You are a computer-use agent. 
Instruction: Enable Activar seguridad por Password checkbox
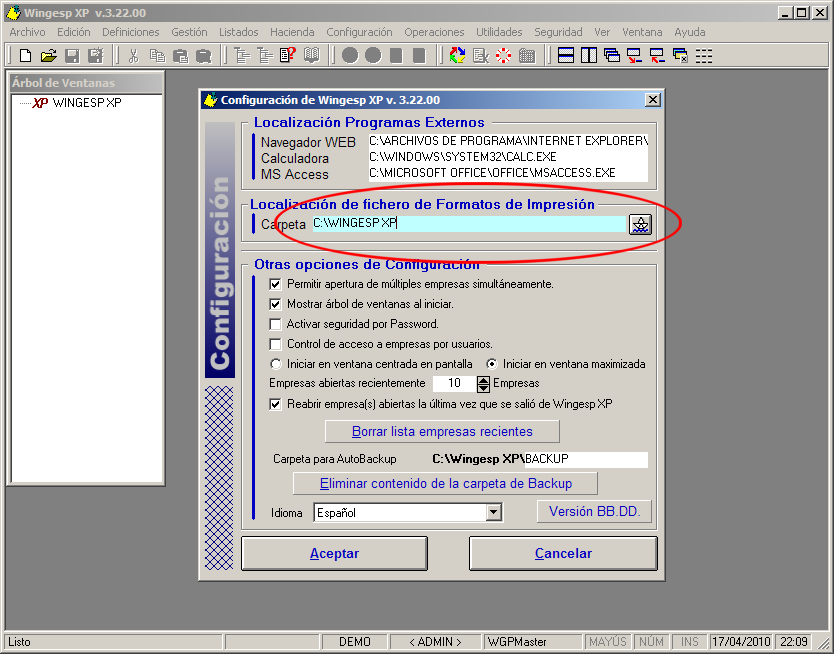(x=276, y=324)
